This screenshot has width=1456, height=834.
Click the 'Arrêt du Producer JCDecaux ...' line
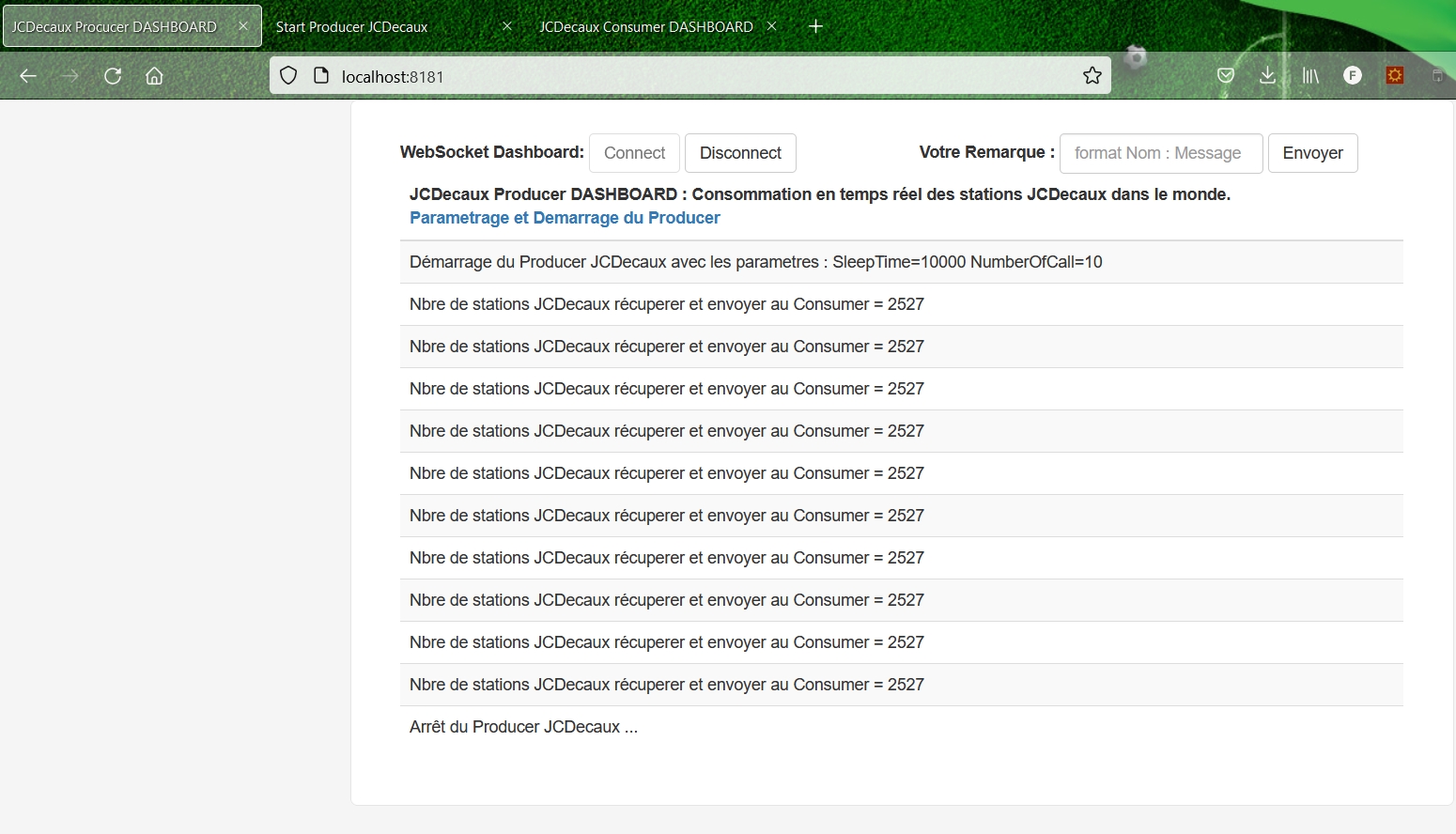523,727
